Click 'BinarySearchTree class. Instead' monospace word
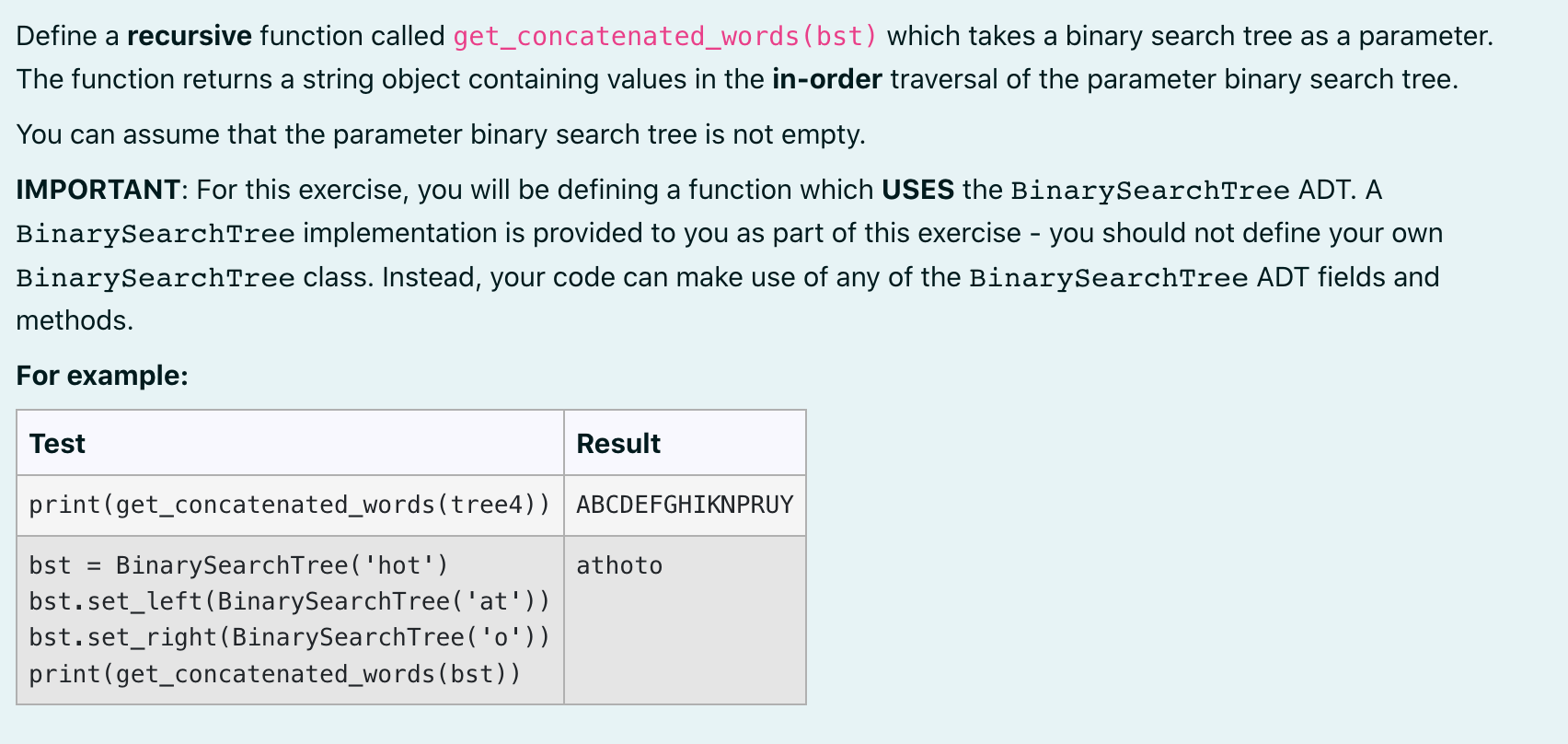Viewport: 1568px width, 744px height. tap(156, 277)
